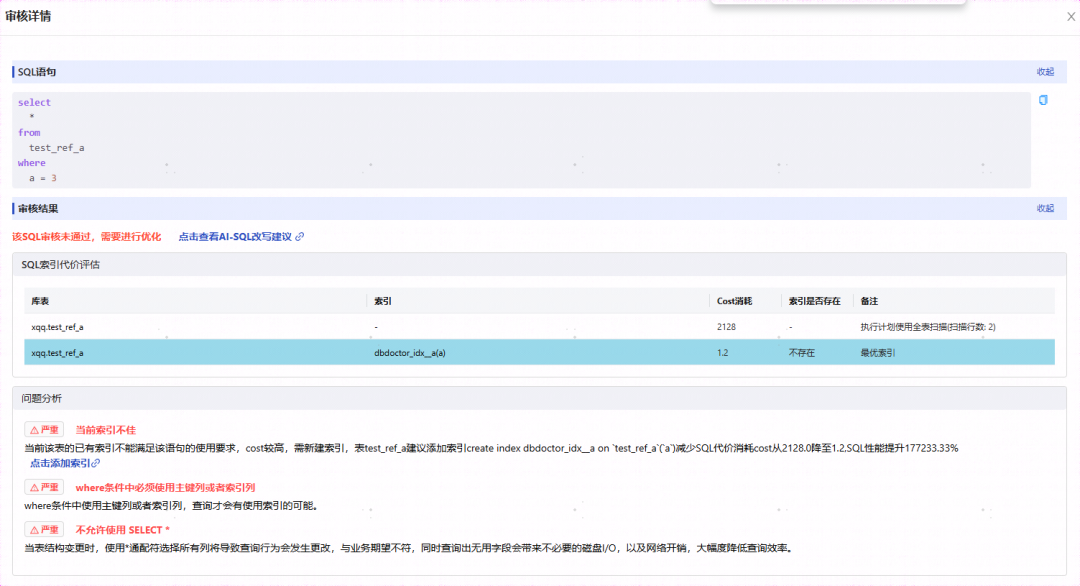Select the 库表 column header
1080x586 pixels.
point(40,301)
